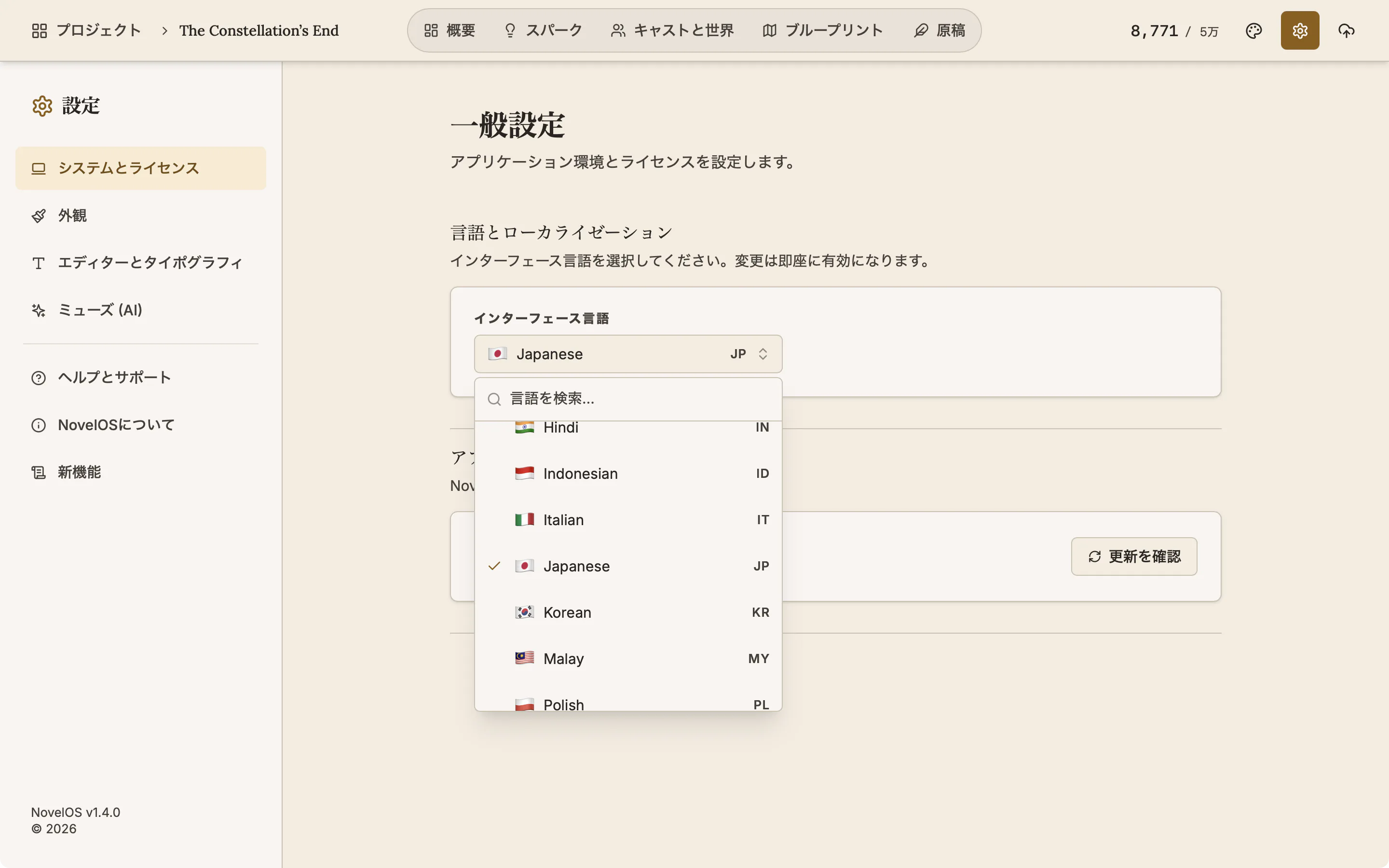Click The Constellation's End breadcrumb
The height and width of the screenshot is (868, 1389).
click(x=259, y=30)
